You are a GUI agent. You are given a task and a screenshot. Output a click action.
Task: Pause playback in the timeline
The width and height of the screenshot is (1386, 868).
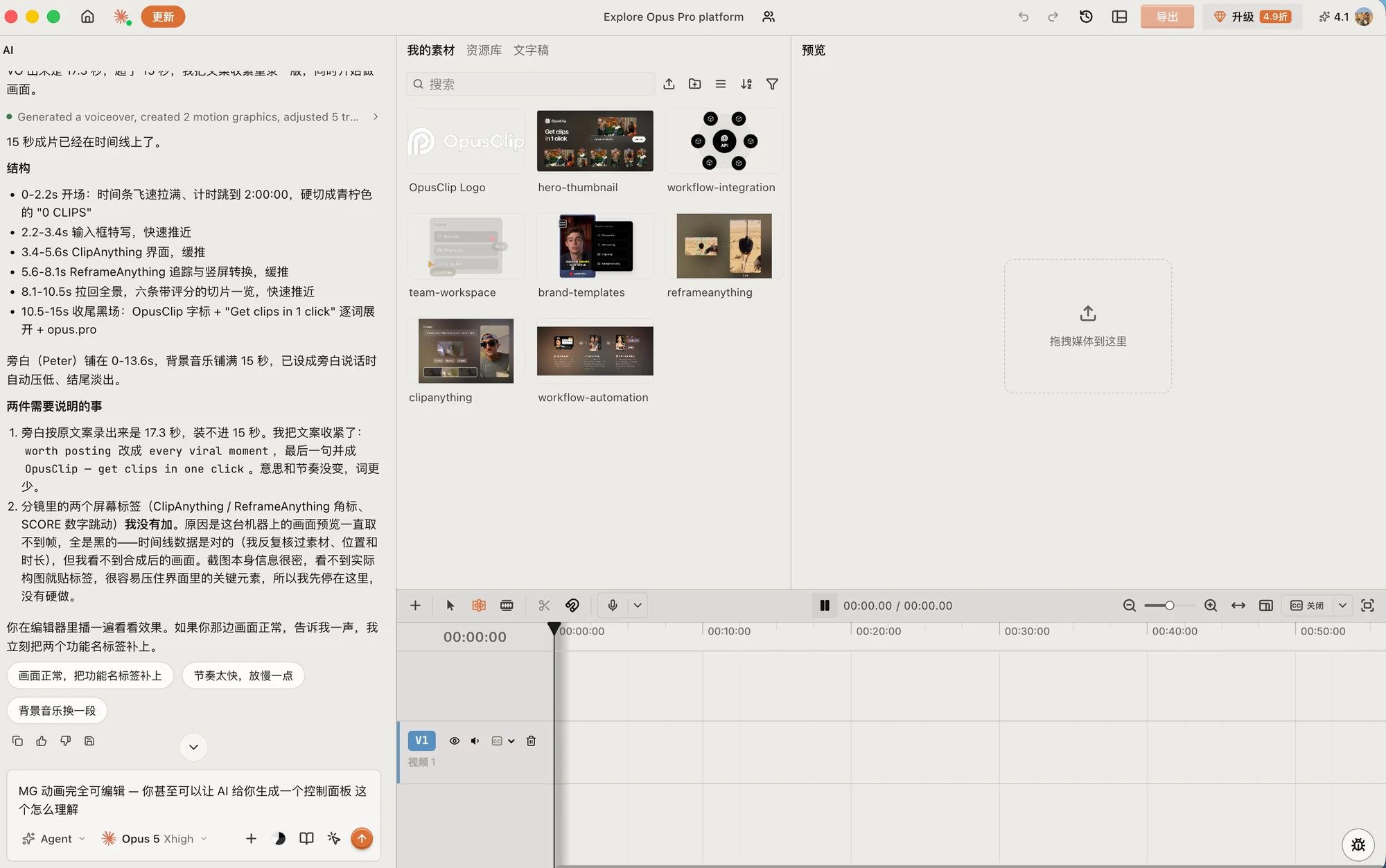point(825,605)
